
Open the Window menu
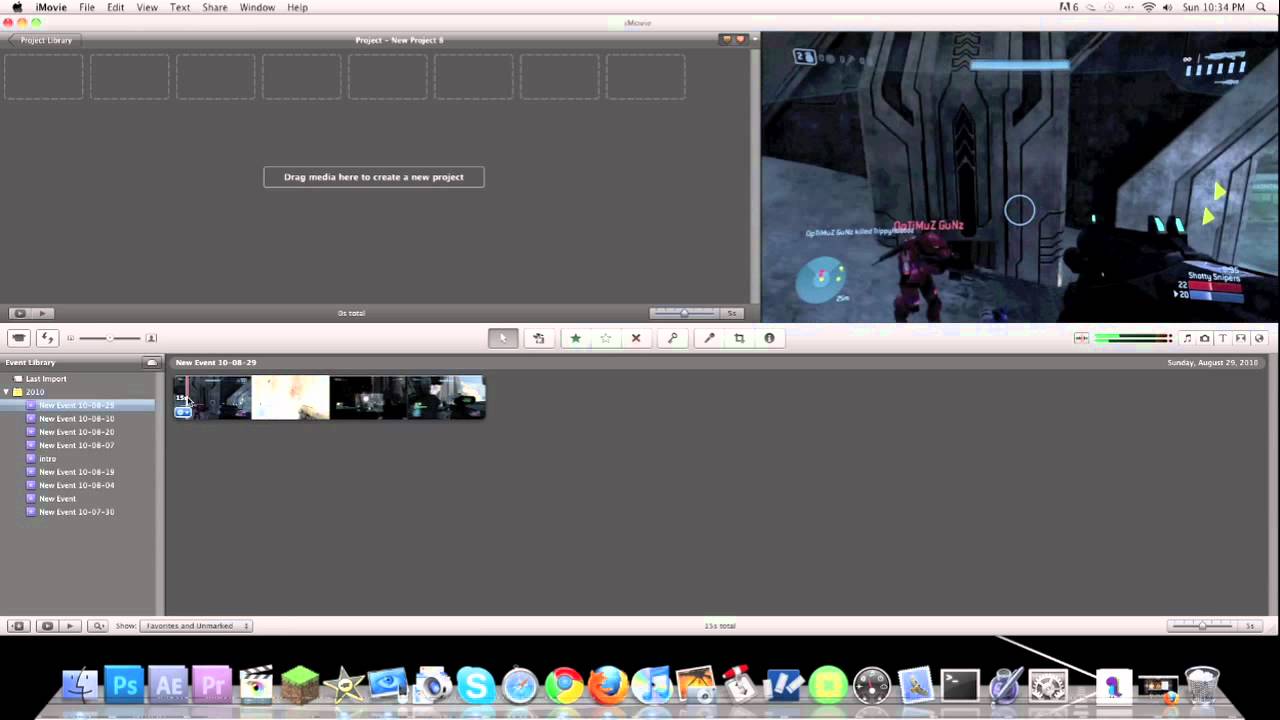click(257, 7)
